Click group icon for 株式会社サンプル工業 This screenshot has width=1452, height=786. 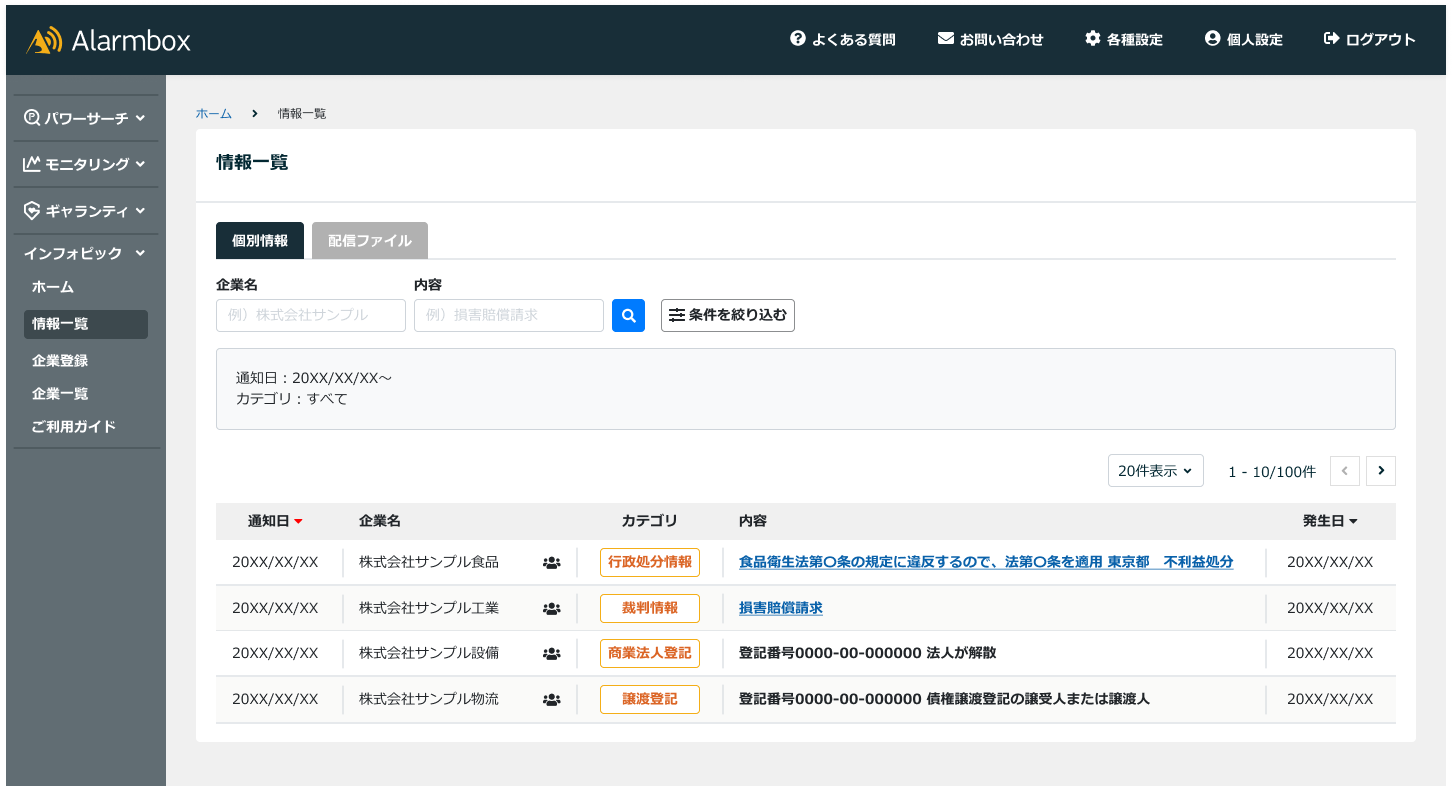[551, 608]
